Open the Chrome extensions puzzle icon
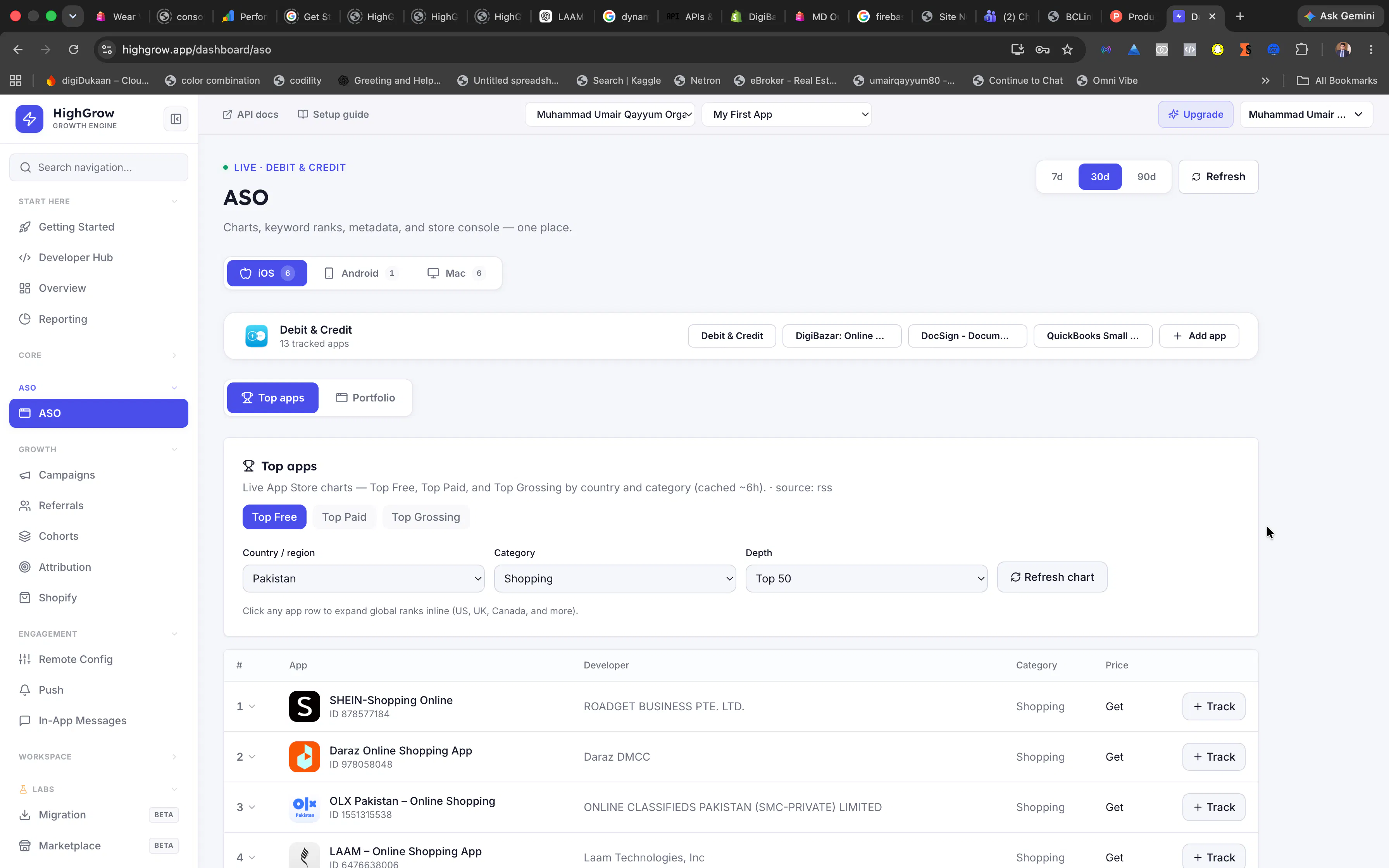Viewport: 1389px width, 868px height. tap(1302, 49)
